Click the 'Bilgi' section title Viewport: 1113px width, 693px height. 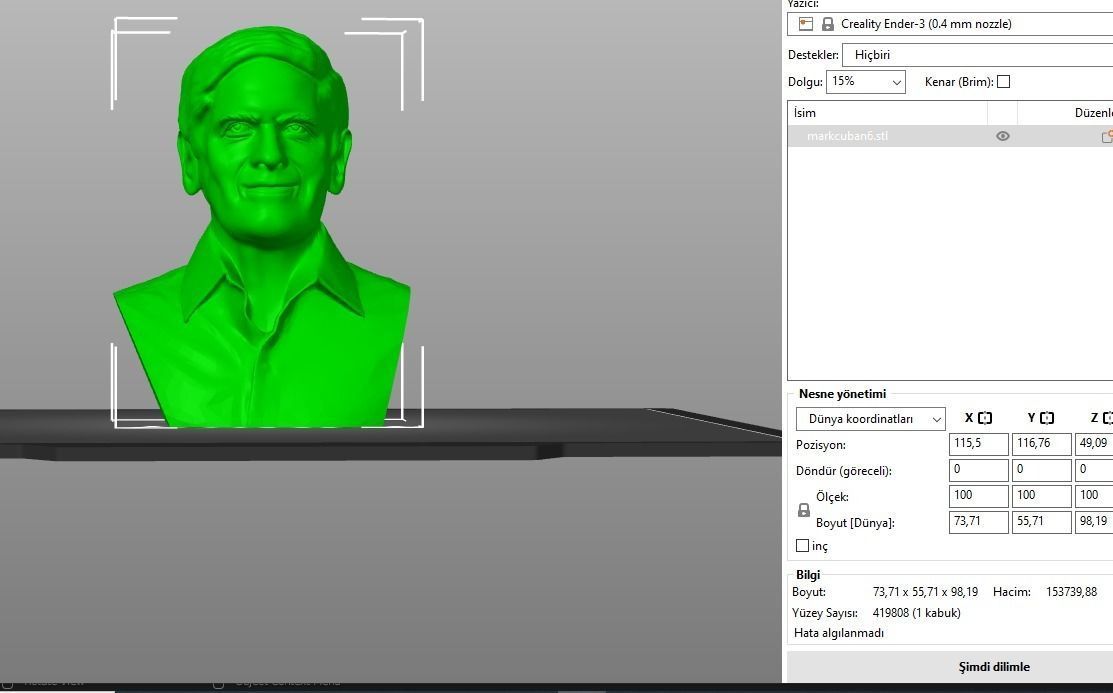pyautogui.click(x=808, y=575)
